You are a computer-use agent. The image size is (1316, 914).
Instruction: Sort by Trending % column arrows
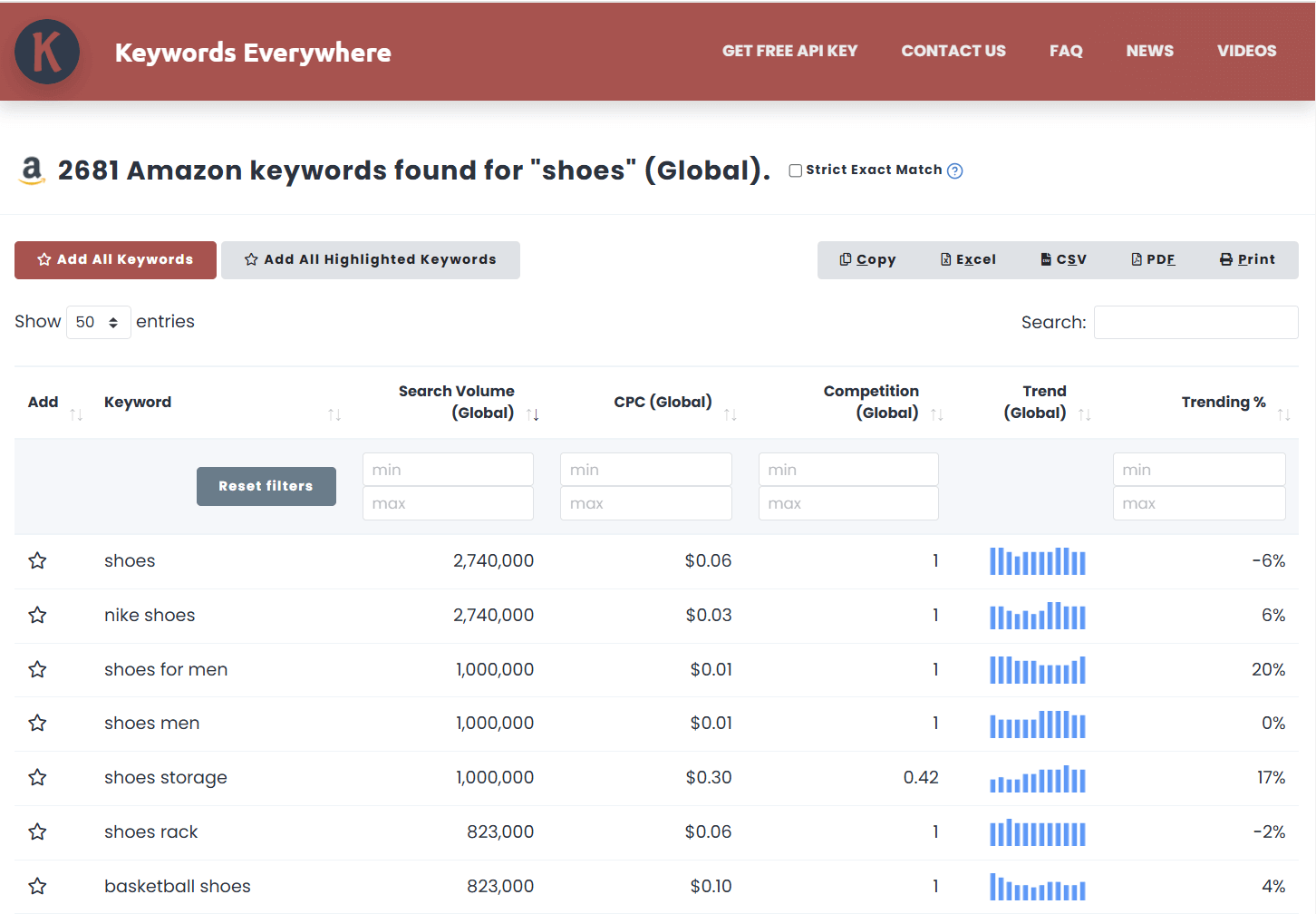[1283, 414]
